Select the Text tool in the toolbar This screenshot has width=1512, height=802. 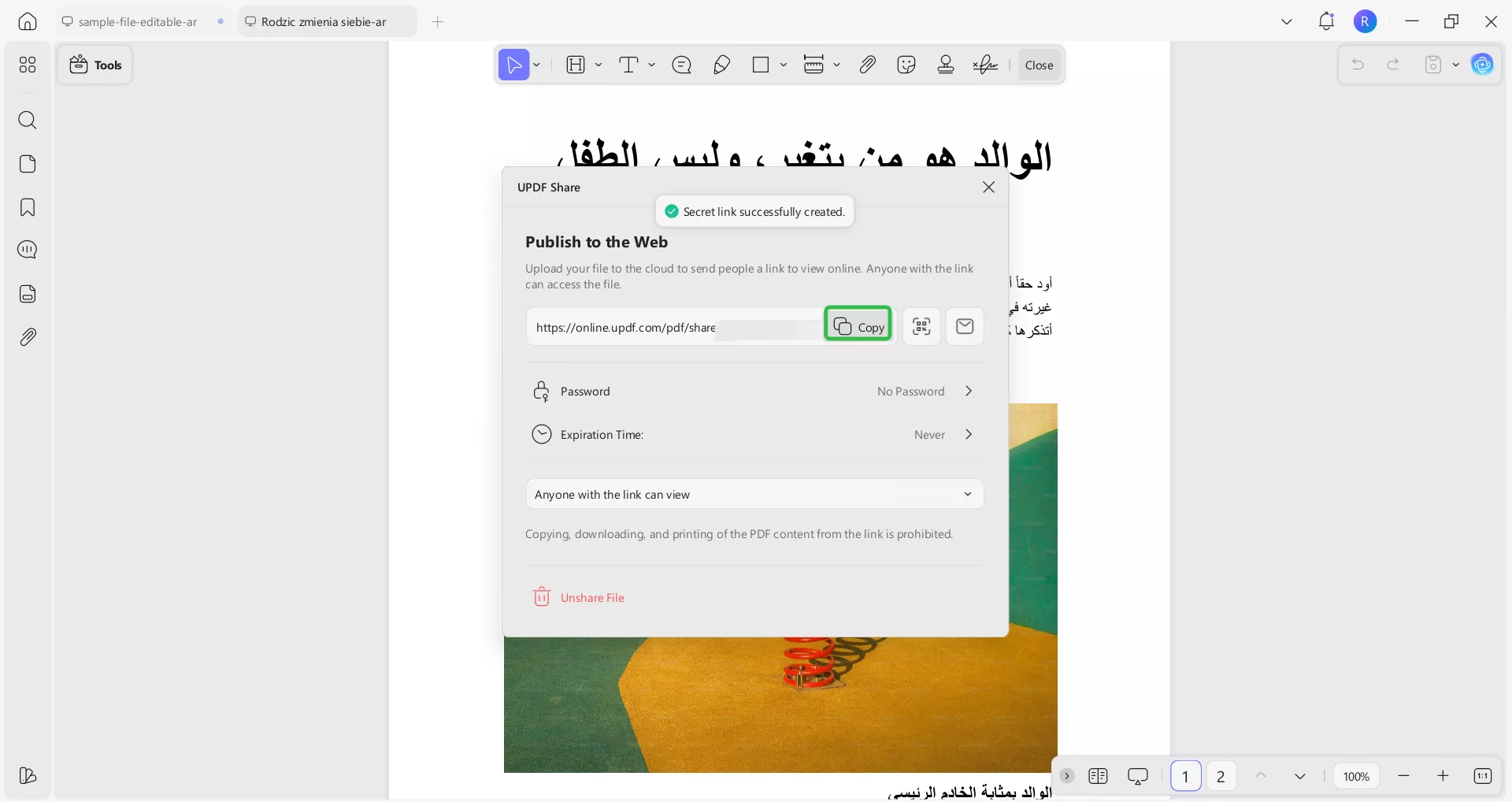(x=631, y=65)
